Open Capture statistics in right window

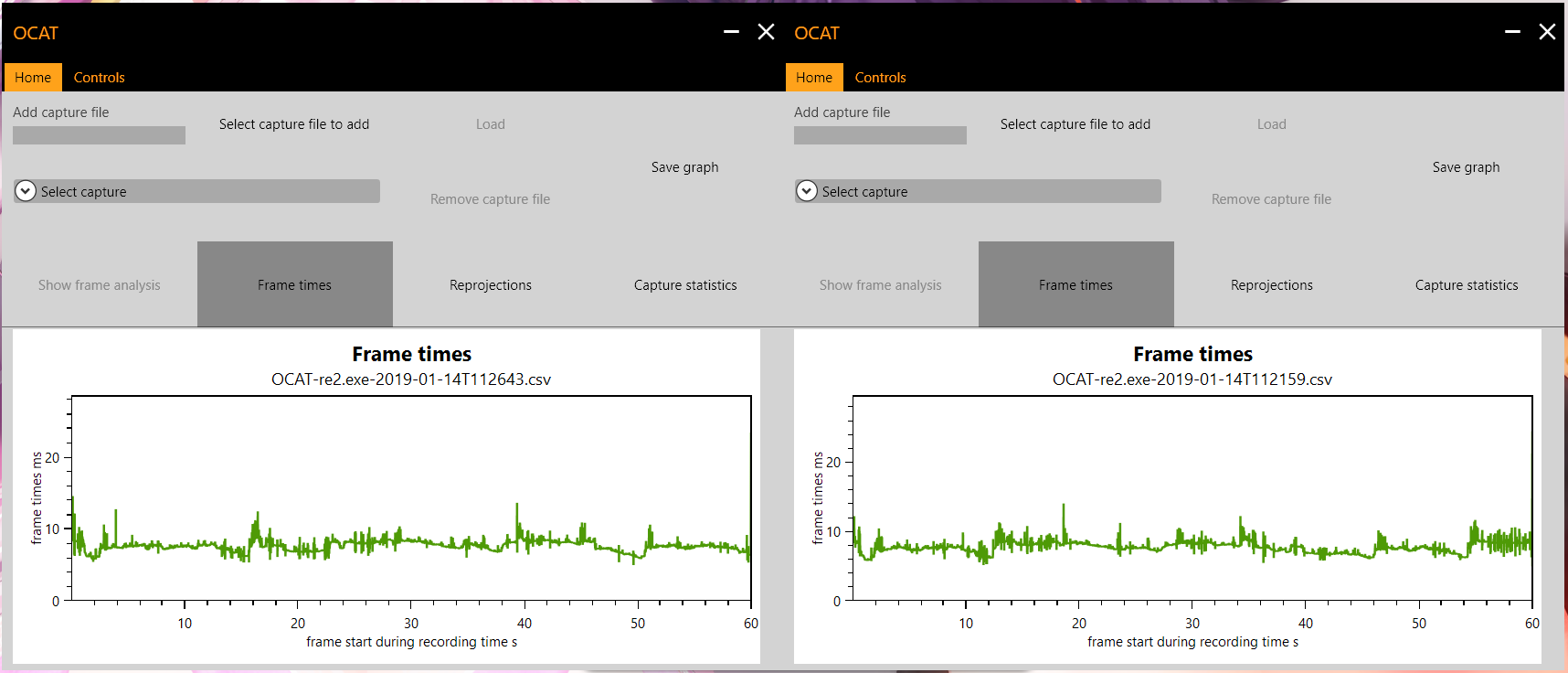[1467, 285]
